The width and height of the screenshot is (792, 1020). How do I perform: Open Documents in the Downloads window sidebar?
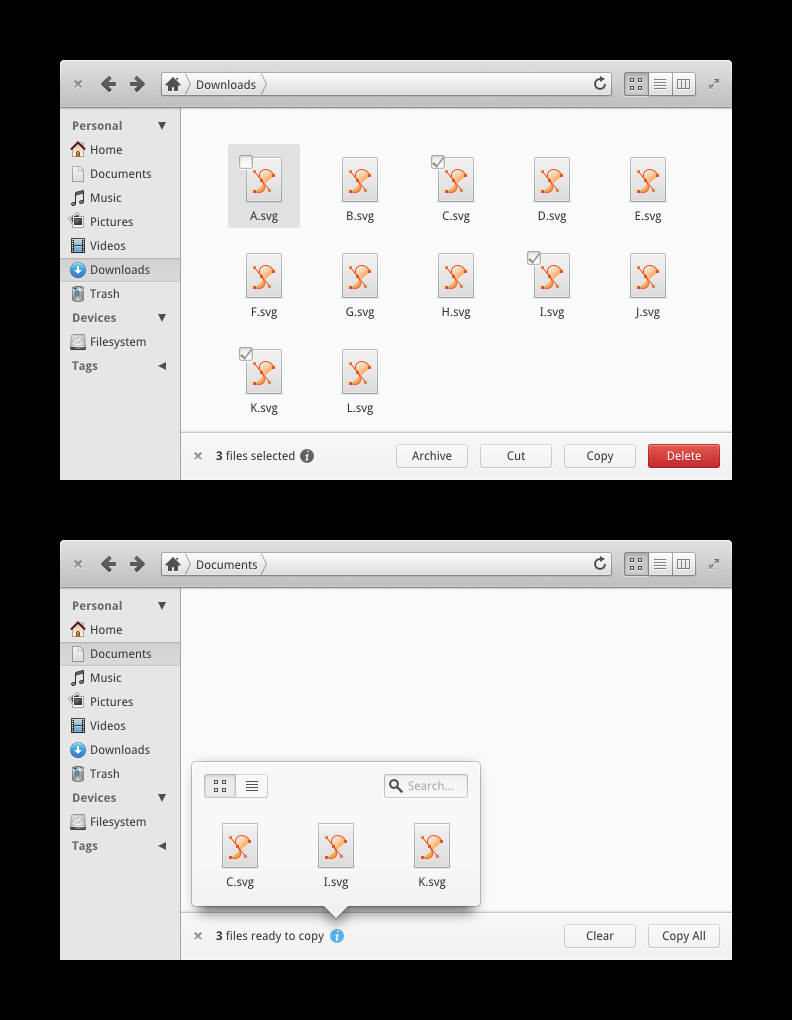tap(120, 174)
